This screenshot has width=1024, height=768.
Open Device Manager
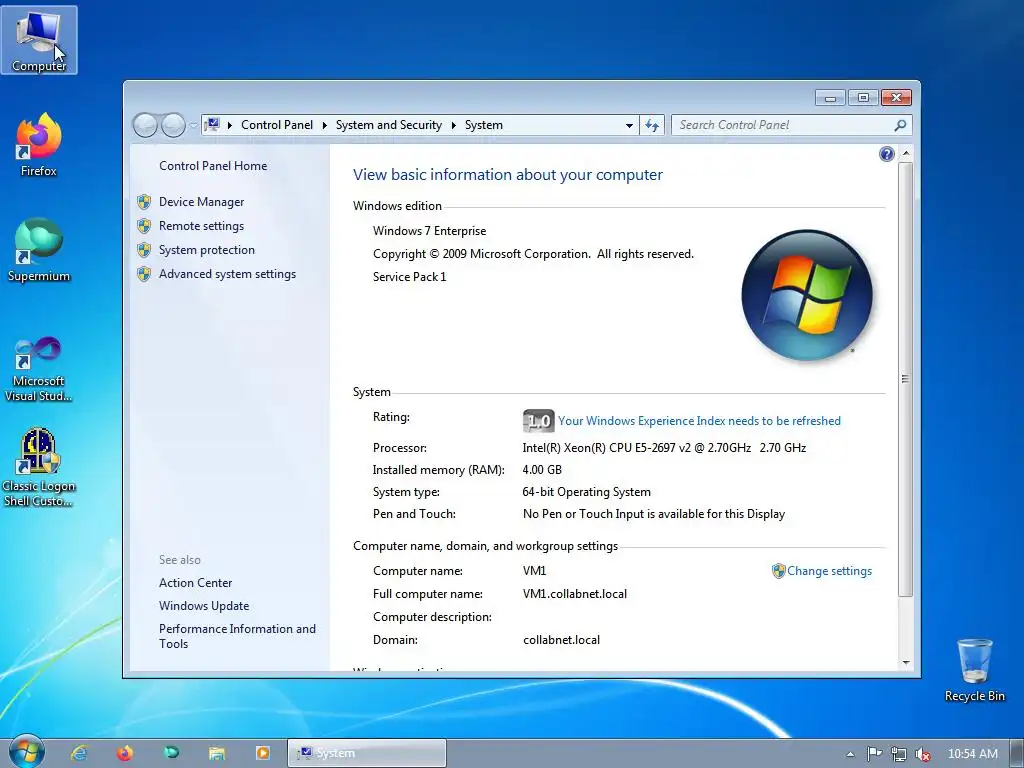tap(201, 202)
